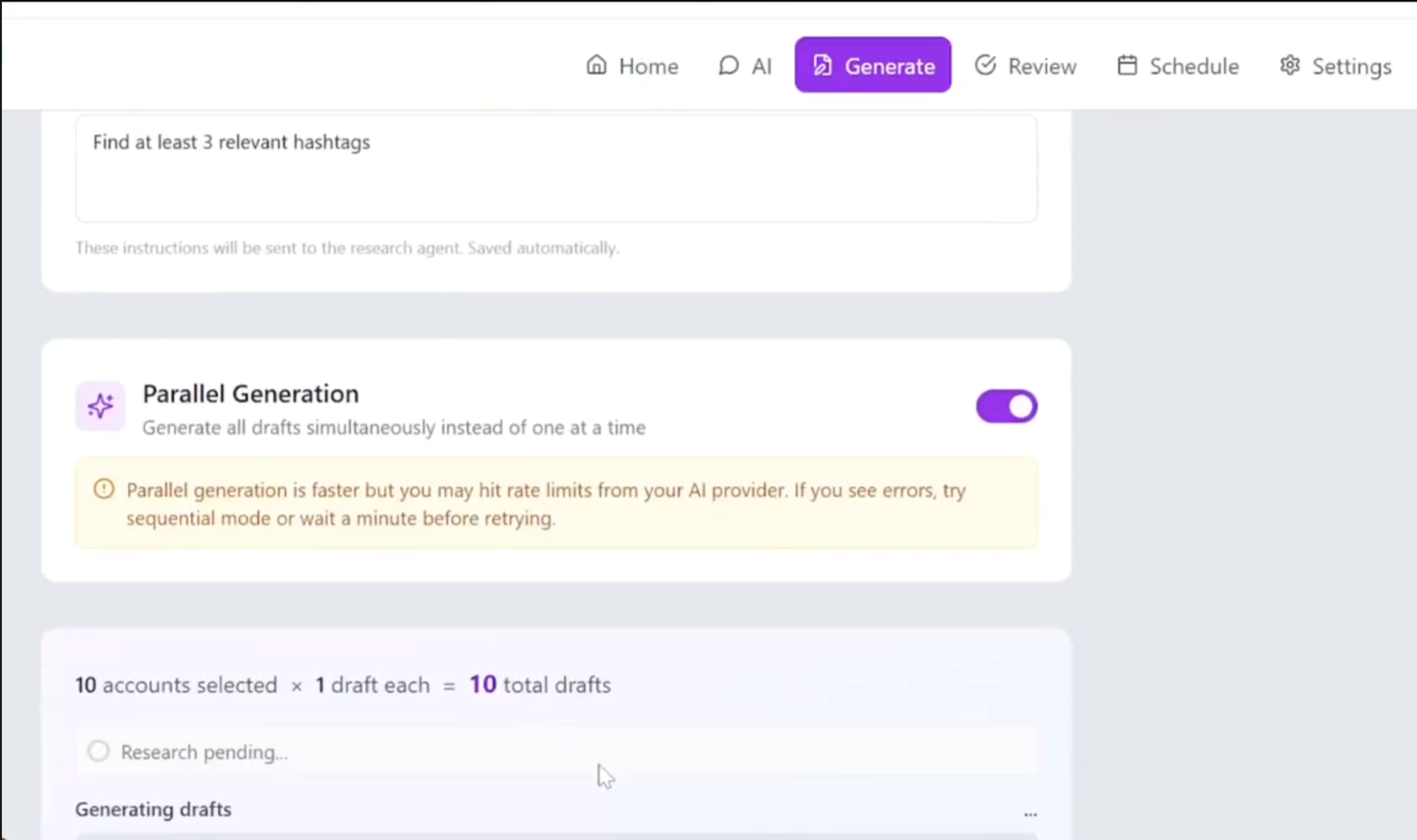Click the house icon beside Home
Image resolution: width=1417 pixels, height=840 pixels.
[596, 65]
